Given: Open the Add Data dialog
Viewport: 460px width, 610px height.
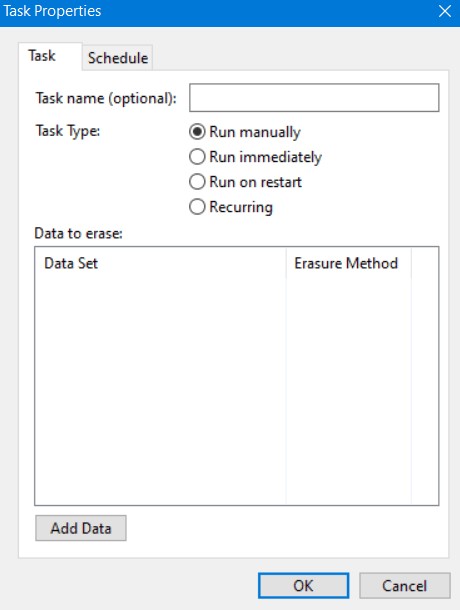Looking at the screenshot, I should [81, 528].
